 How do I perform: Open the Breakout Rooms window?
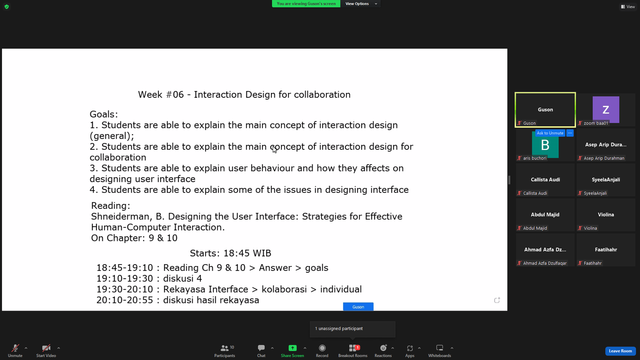353,351
